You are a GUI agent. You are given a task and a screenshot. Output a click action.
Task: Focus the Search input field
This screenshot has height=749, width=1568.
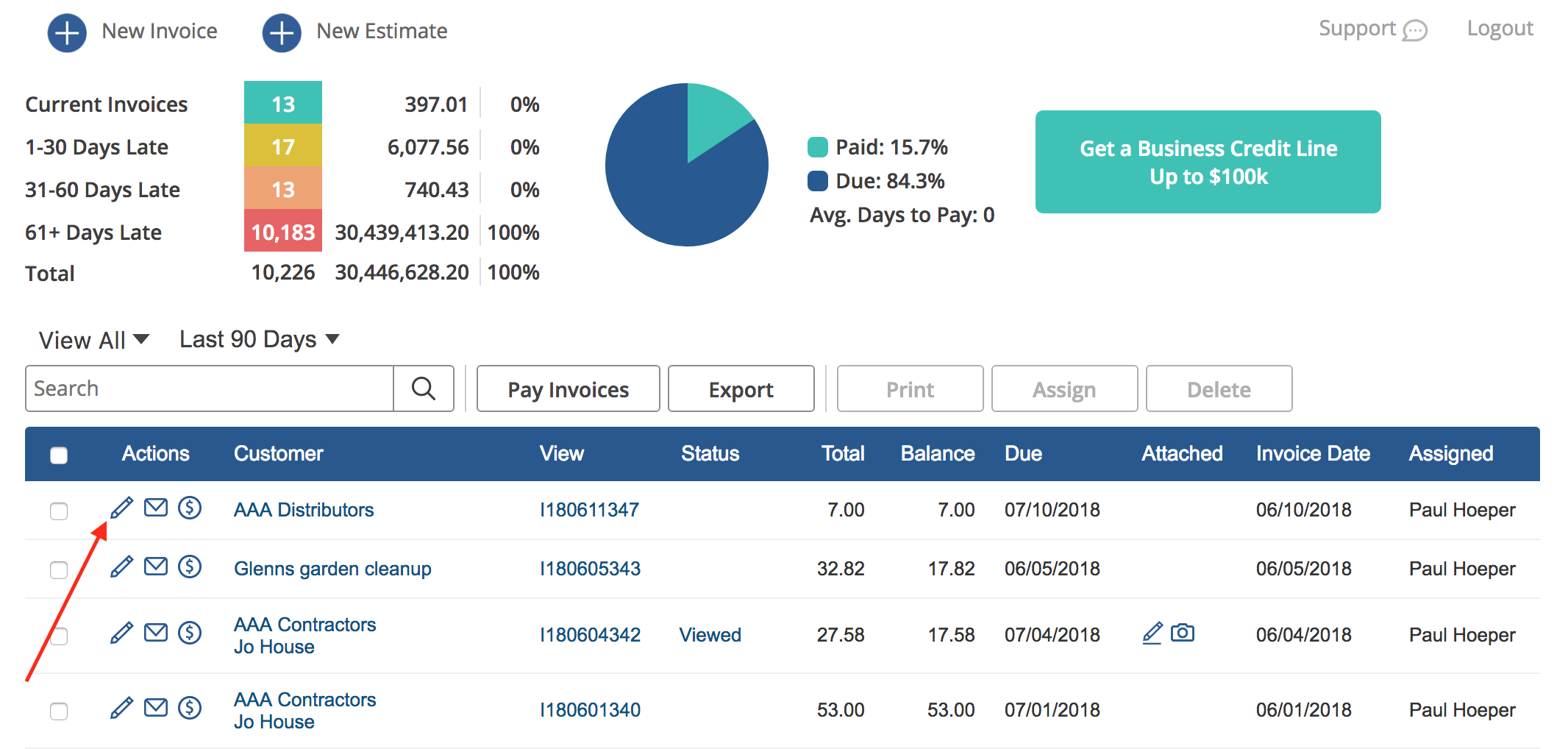coord(210,388)
